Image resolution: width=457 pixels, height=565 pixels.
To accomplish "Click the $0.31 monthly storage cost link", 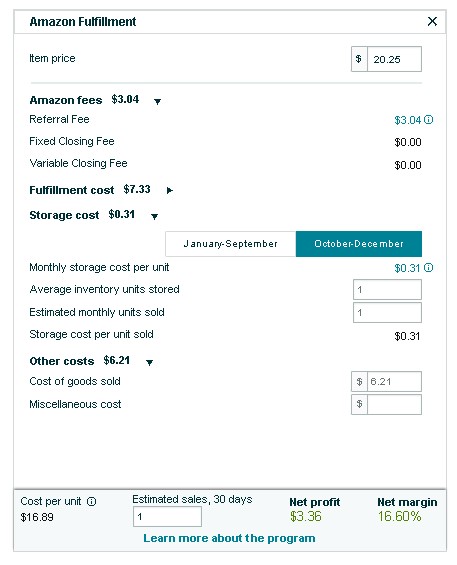I will (407, 268).
